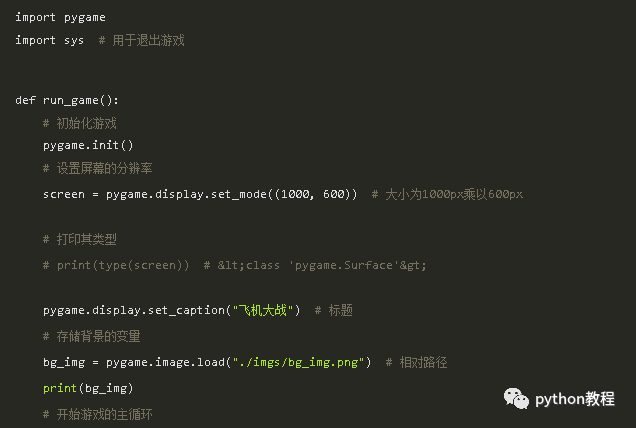
Task: Click the 'pygame.init()' call
Action: click(88, 145)
